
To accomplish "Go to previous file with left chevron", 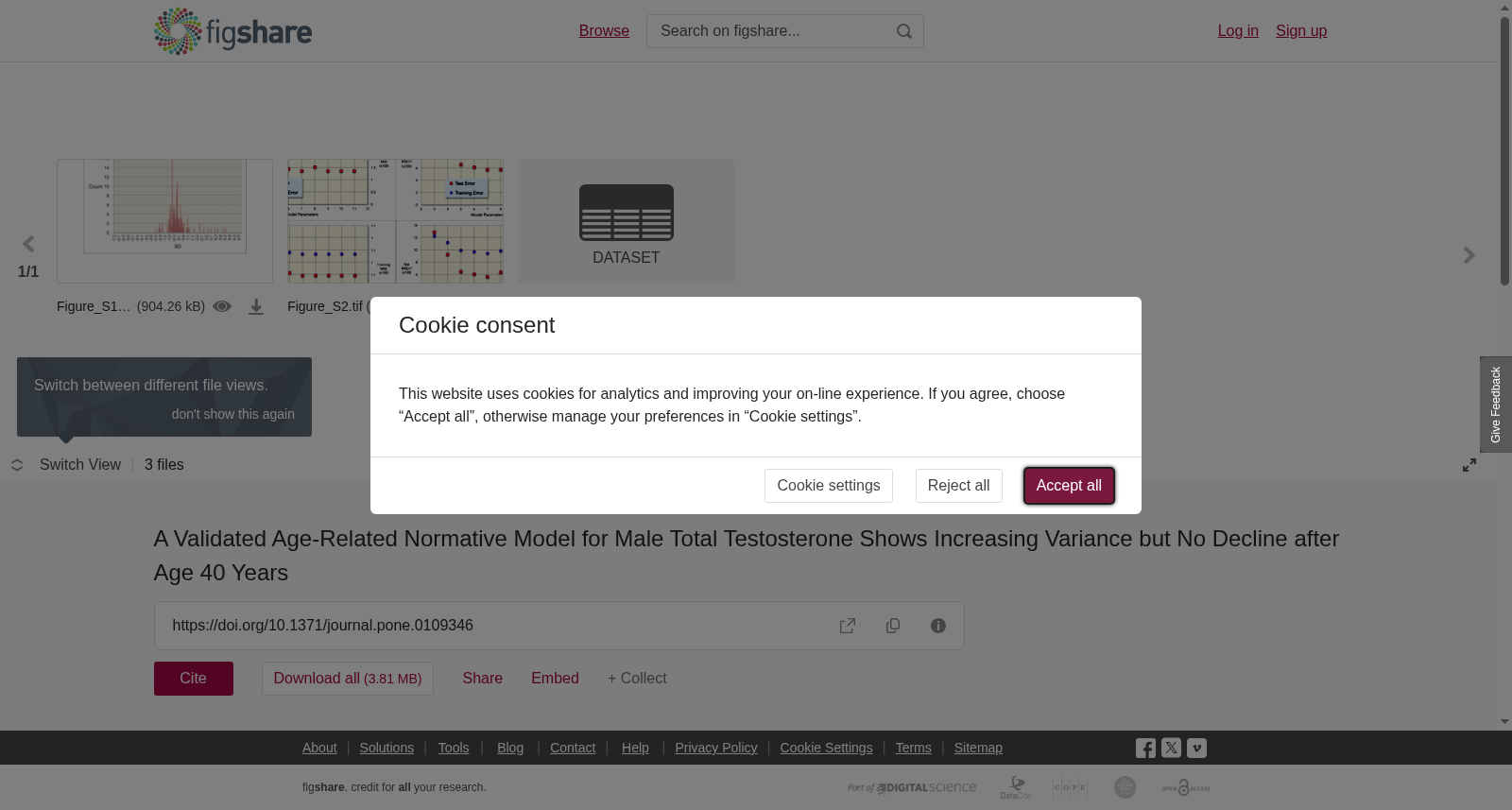I will click(28, 245).
